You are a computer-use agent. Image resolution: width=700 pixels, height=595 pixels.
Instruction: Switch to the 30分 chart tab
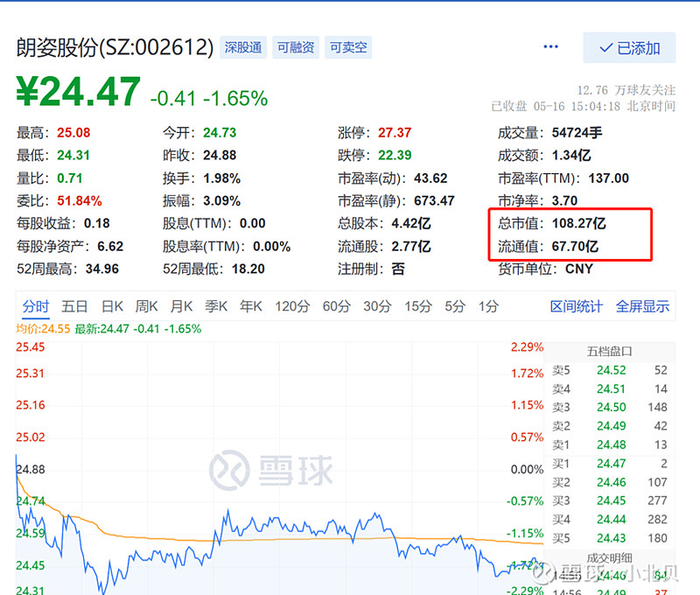click(x=377, y=307)
